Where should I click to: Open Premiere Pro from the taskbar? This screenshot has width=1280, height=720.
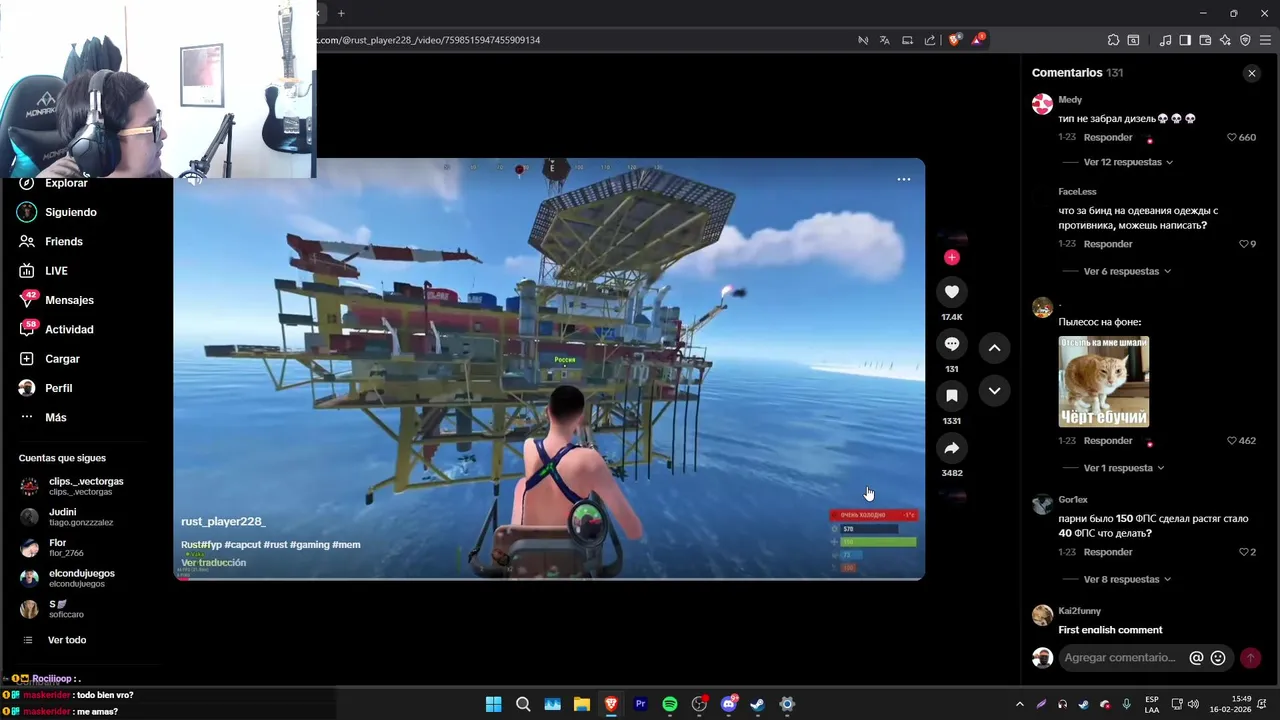coord(641,704)
